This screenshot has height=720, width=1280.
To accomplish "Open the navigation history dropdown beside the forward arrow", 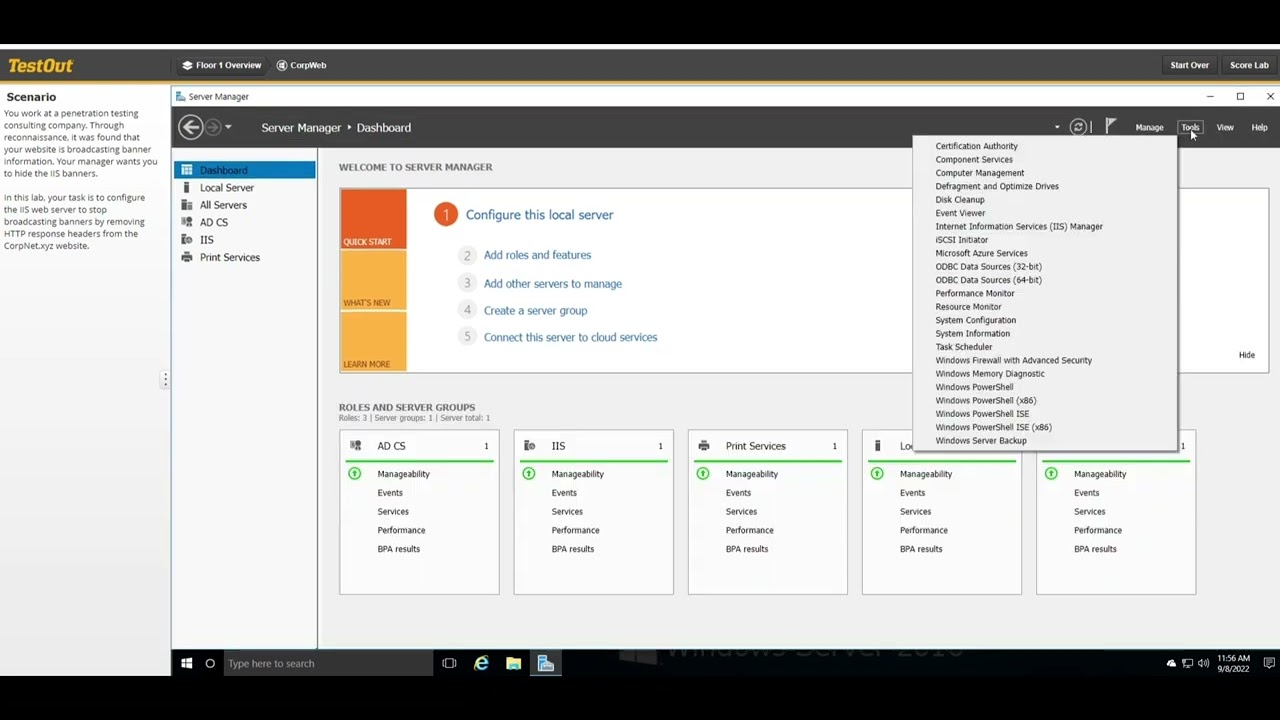I will click(228, 127).
